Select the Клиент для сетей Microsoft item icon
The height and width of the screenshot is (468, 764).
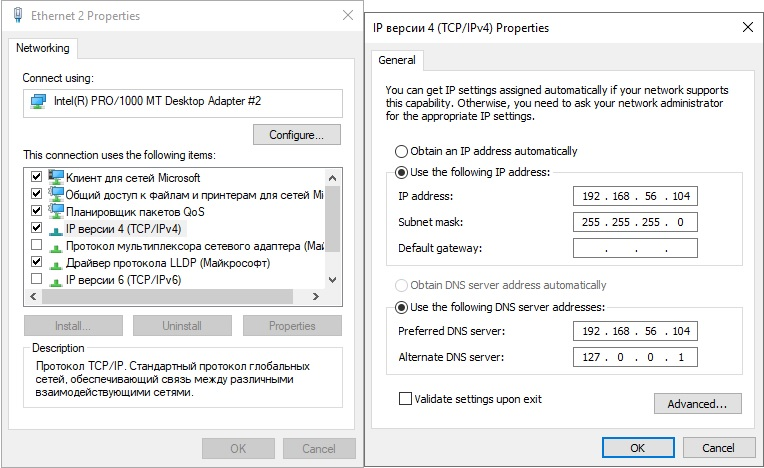click(56, 177)
